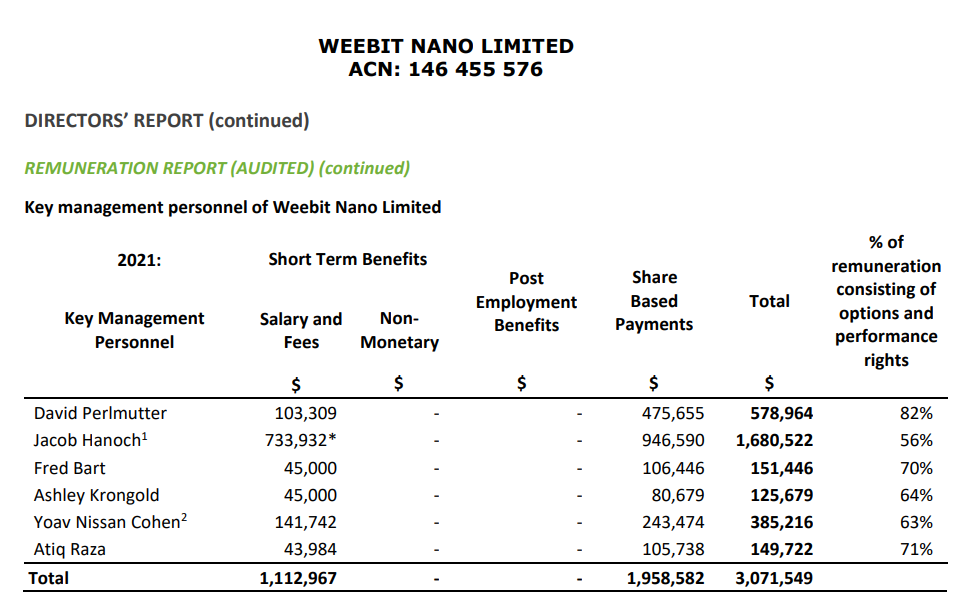Click Ashley Krongold's share based payment 80,679

pos(677,495)
